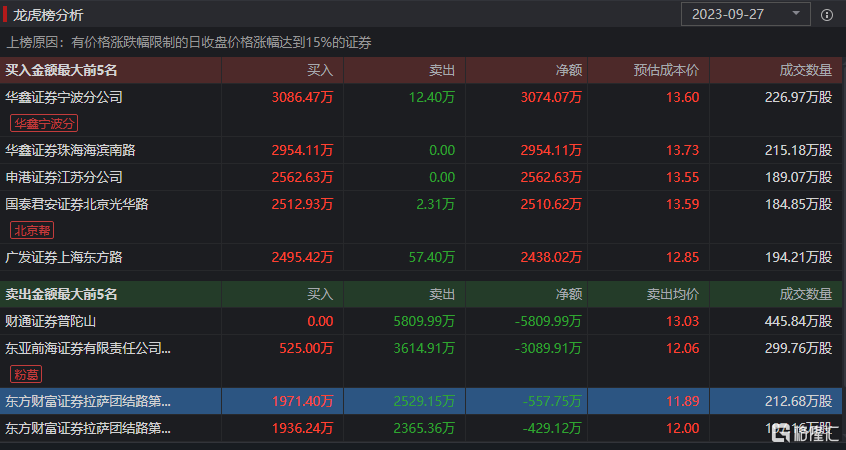Click sell amount 57.40万
This screenshot has width=846, height=450.
(432, 257)
